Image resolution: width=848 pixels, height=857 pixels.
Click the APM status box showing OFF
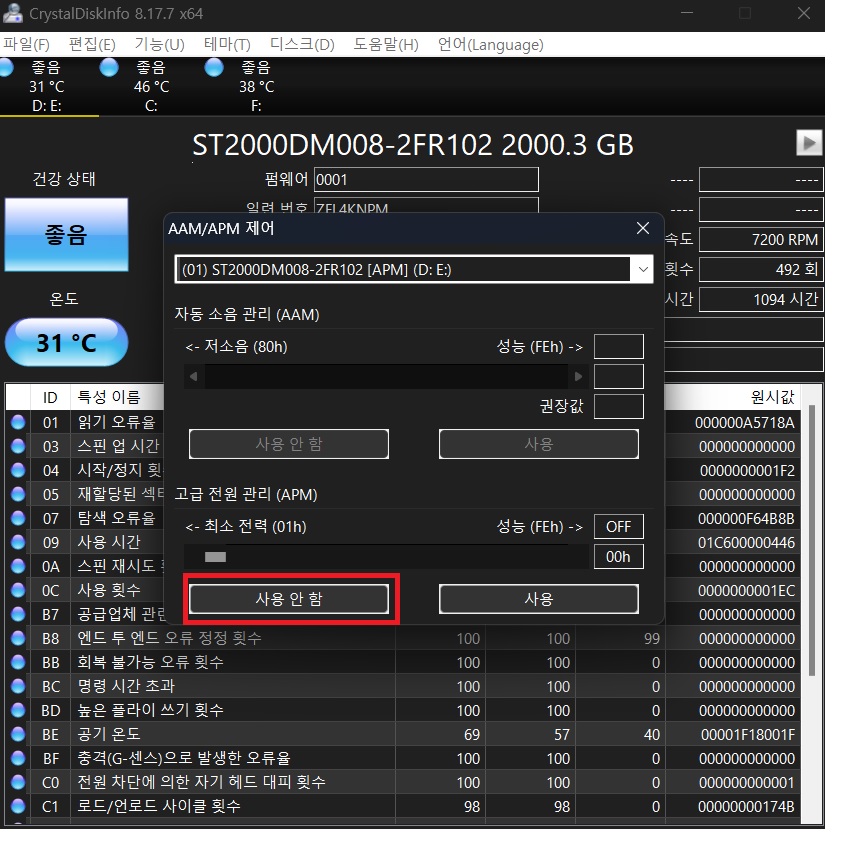click(619, 527)
